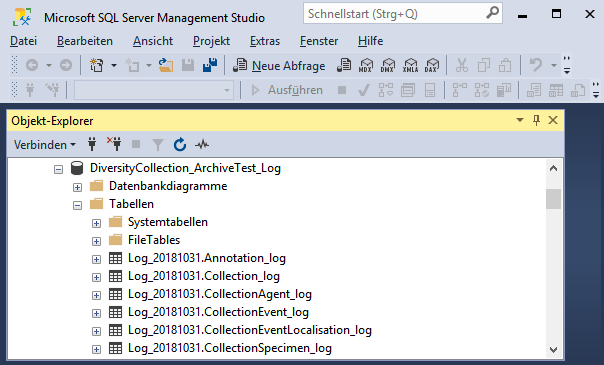Image resolution: width=604 pixels, height=365 pixels.
Task: Toggle the Objekt-Explorer auto-hide pin
Action: (x=536, y=121)
